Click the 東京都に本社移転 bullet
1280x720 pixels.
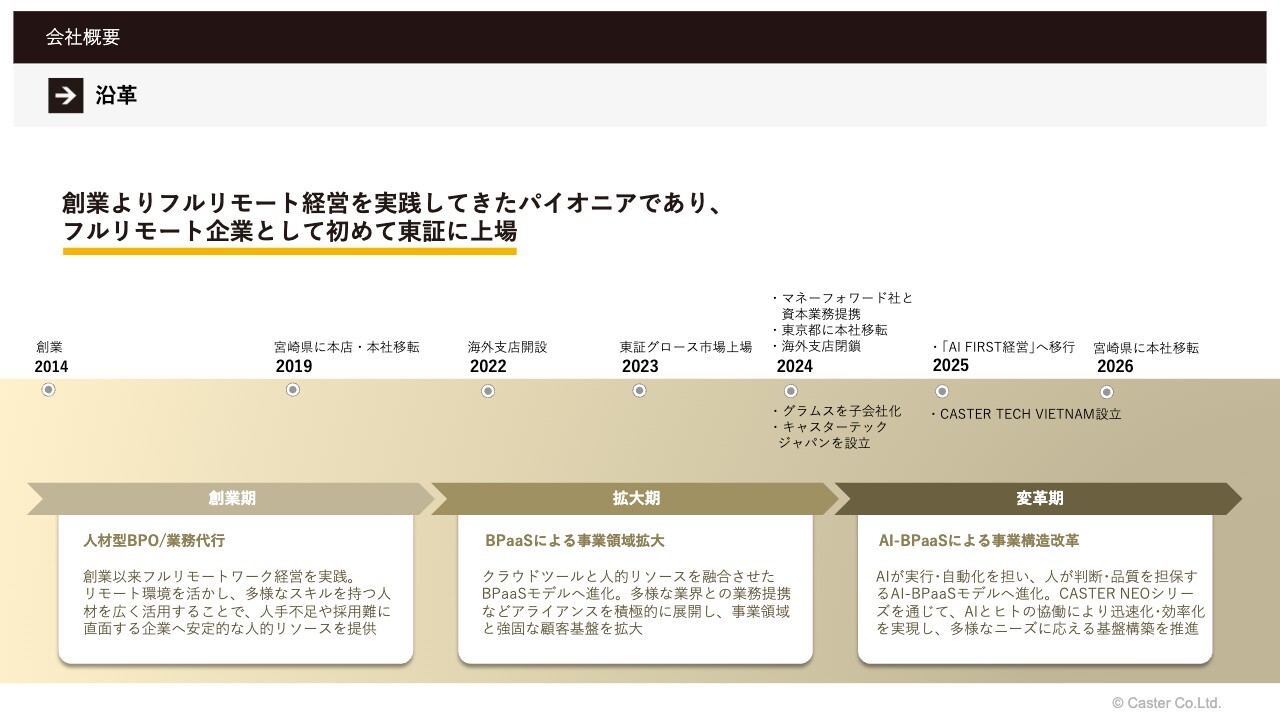tap(830, 330)
